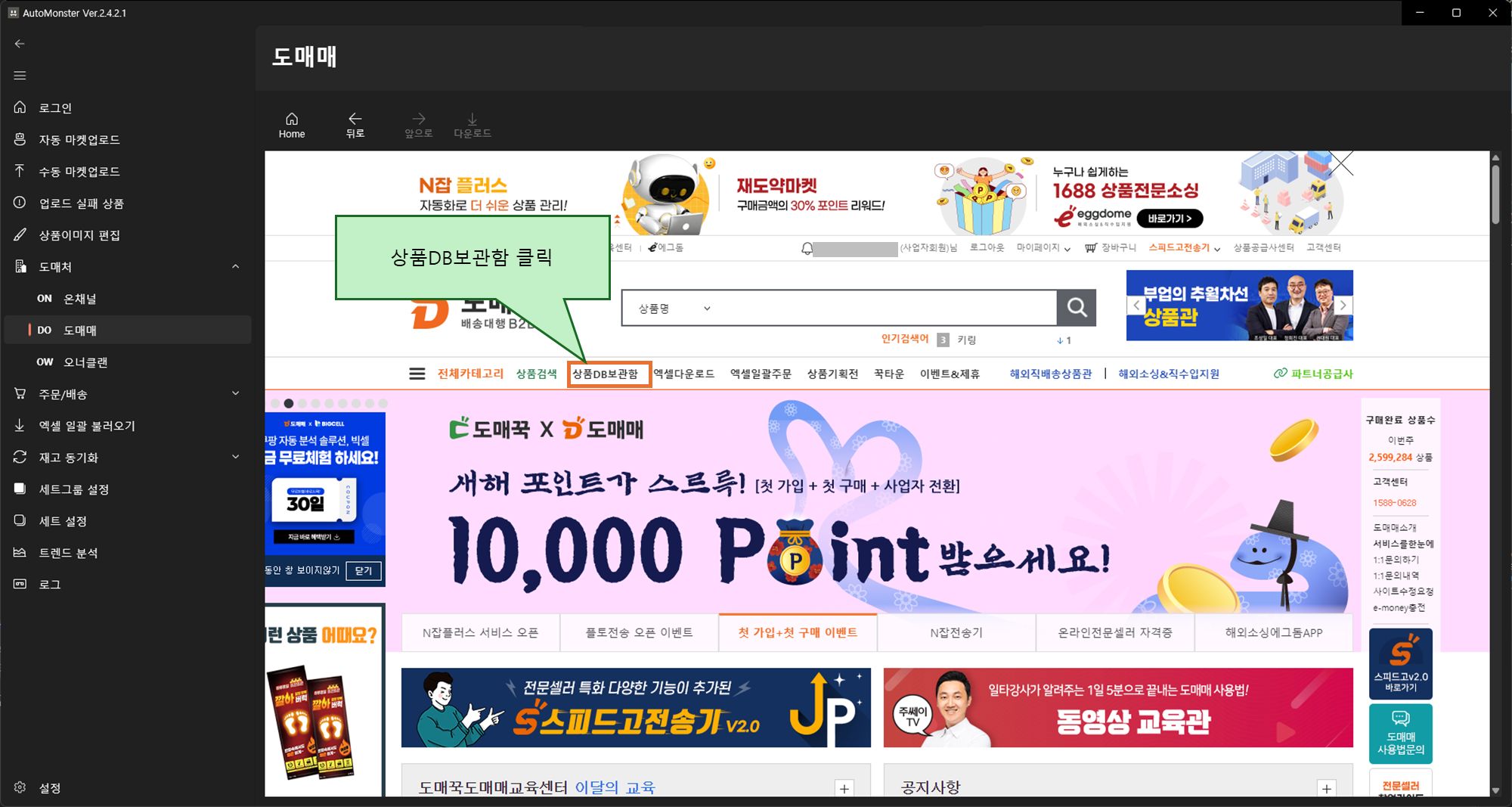Open 세트 설정 in the sidebar
The height and width of the screenshot is (807, 1512).
click(127, 521)
